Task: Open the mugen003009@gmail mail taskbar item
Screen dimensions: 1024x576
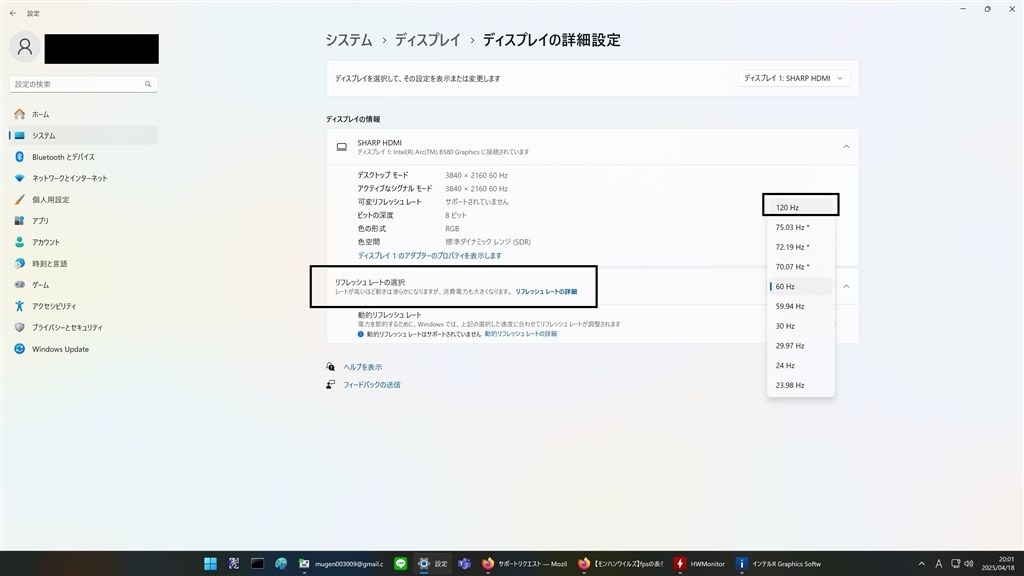Action: [341, 564]
